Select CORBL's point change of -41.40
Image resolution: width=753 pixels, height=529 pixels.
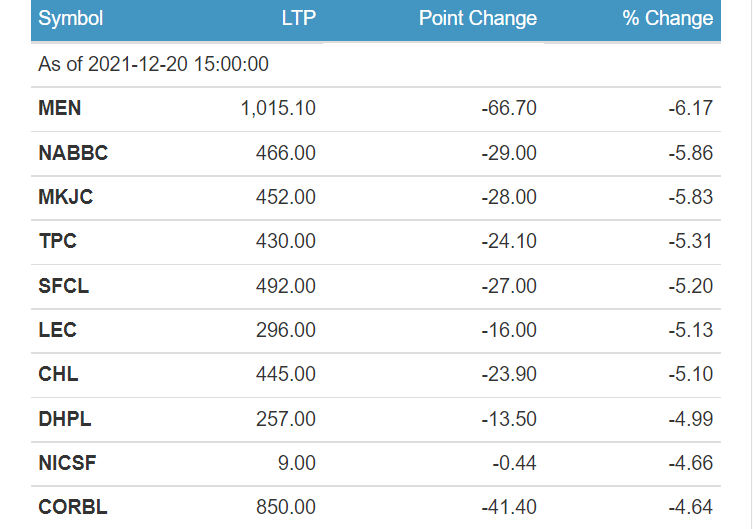point(509,507)
